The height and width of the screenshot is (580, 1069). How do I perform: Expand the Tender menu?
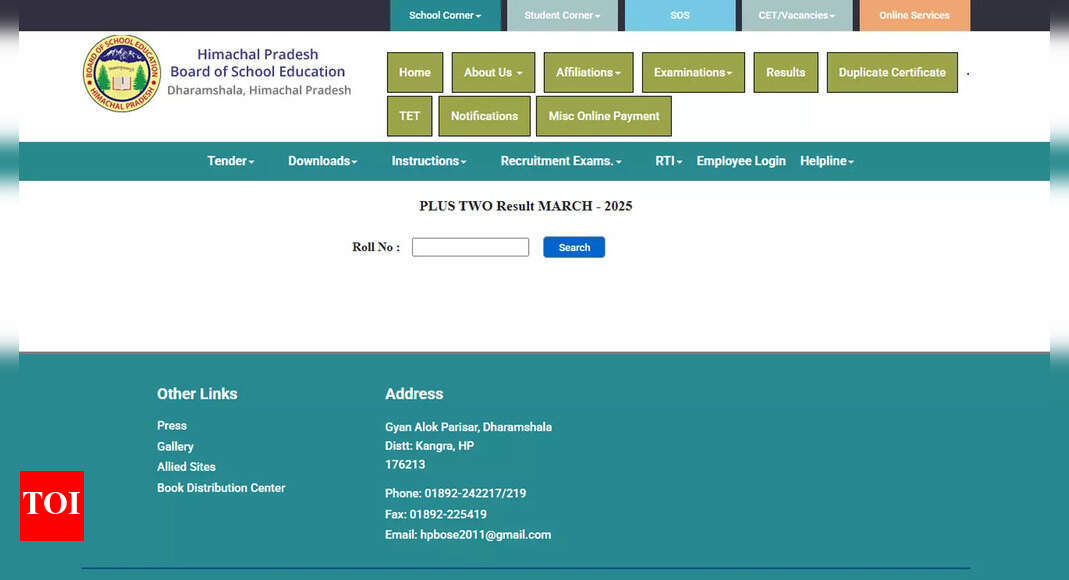click(x=230, y=161)
